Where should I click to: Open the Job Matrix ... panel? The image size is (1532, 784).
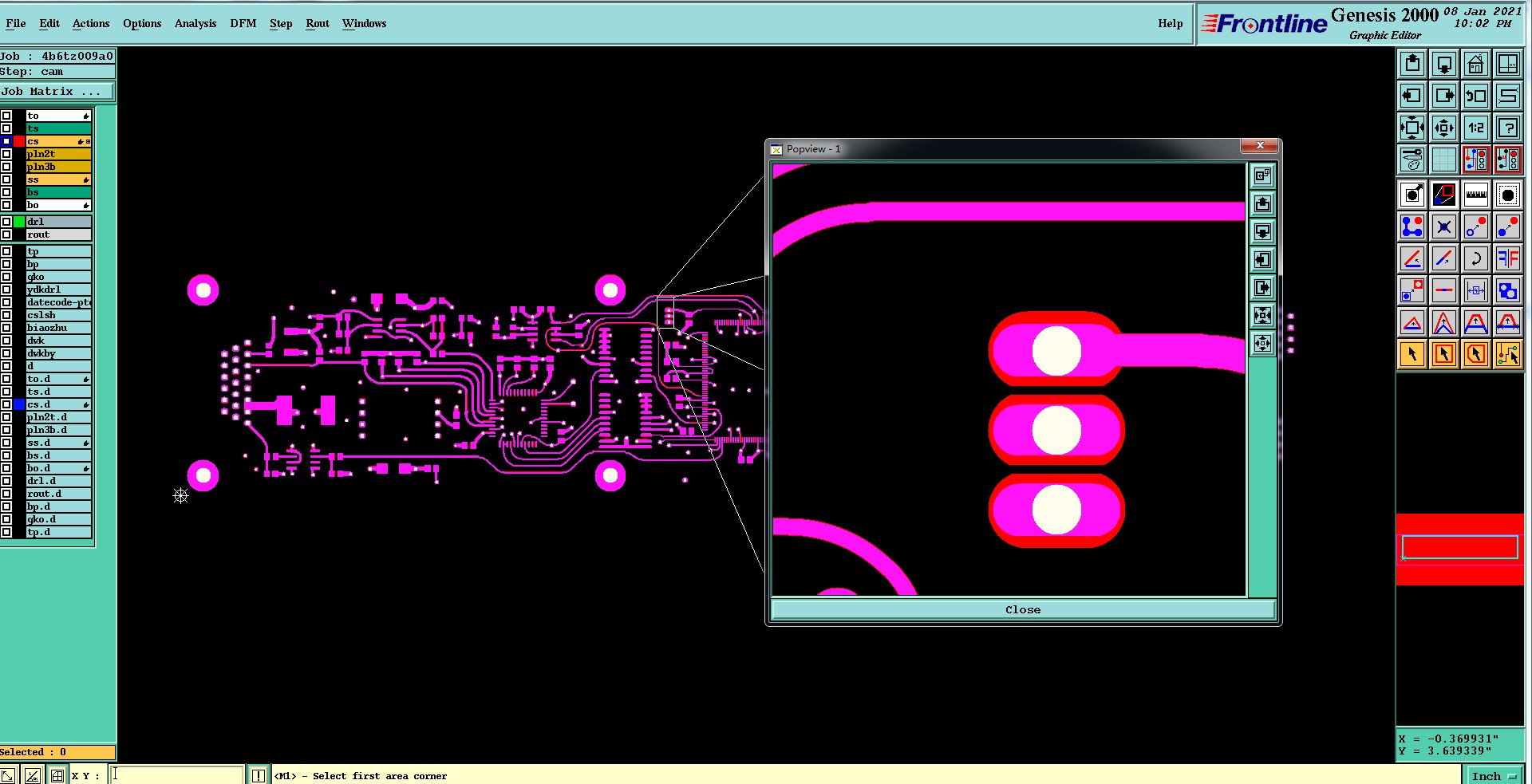click(57, 92)
